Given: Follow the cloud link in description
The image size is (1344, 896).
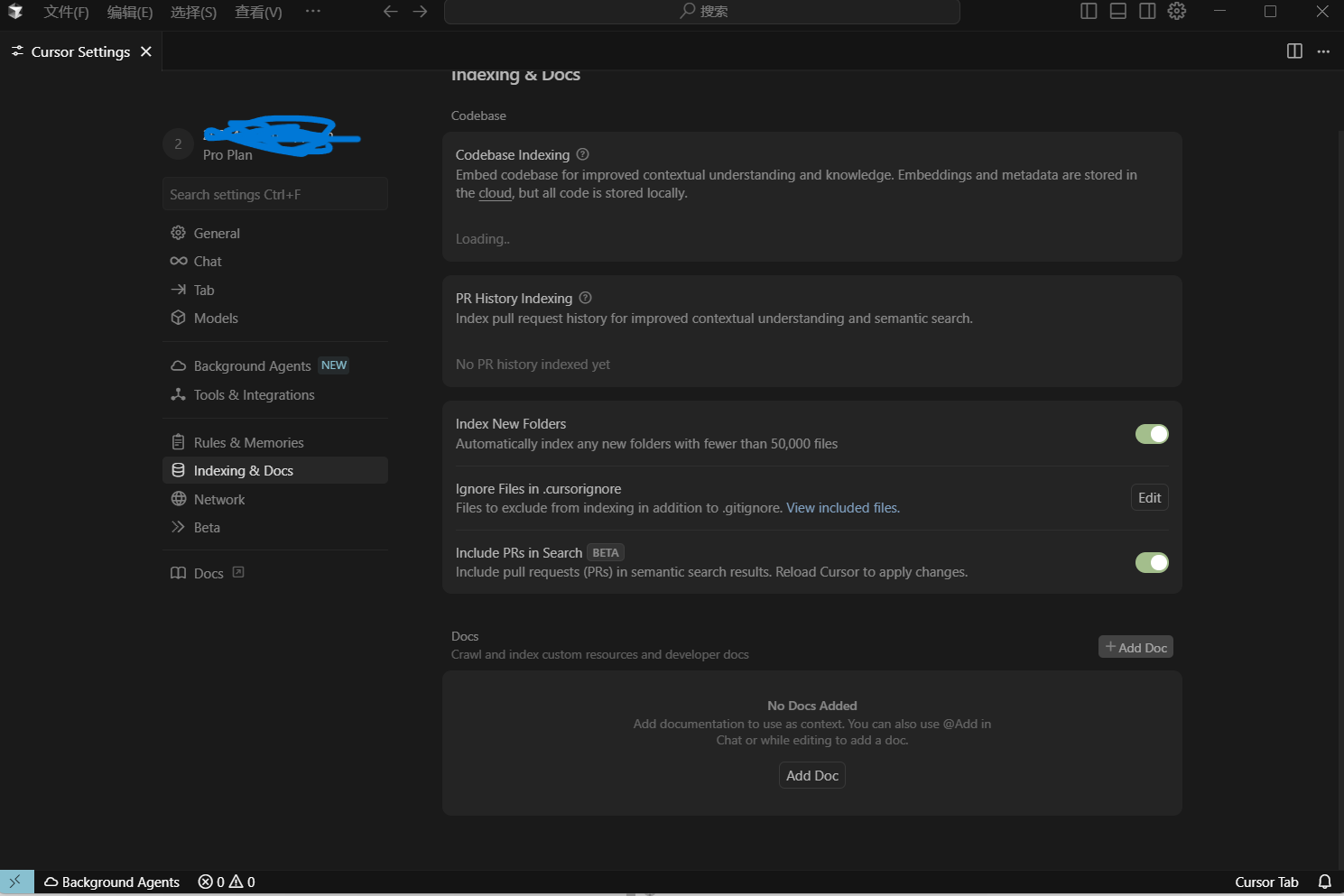Looking at the screenshot, I should coord(495,193).
